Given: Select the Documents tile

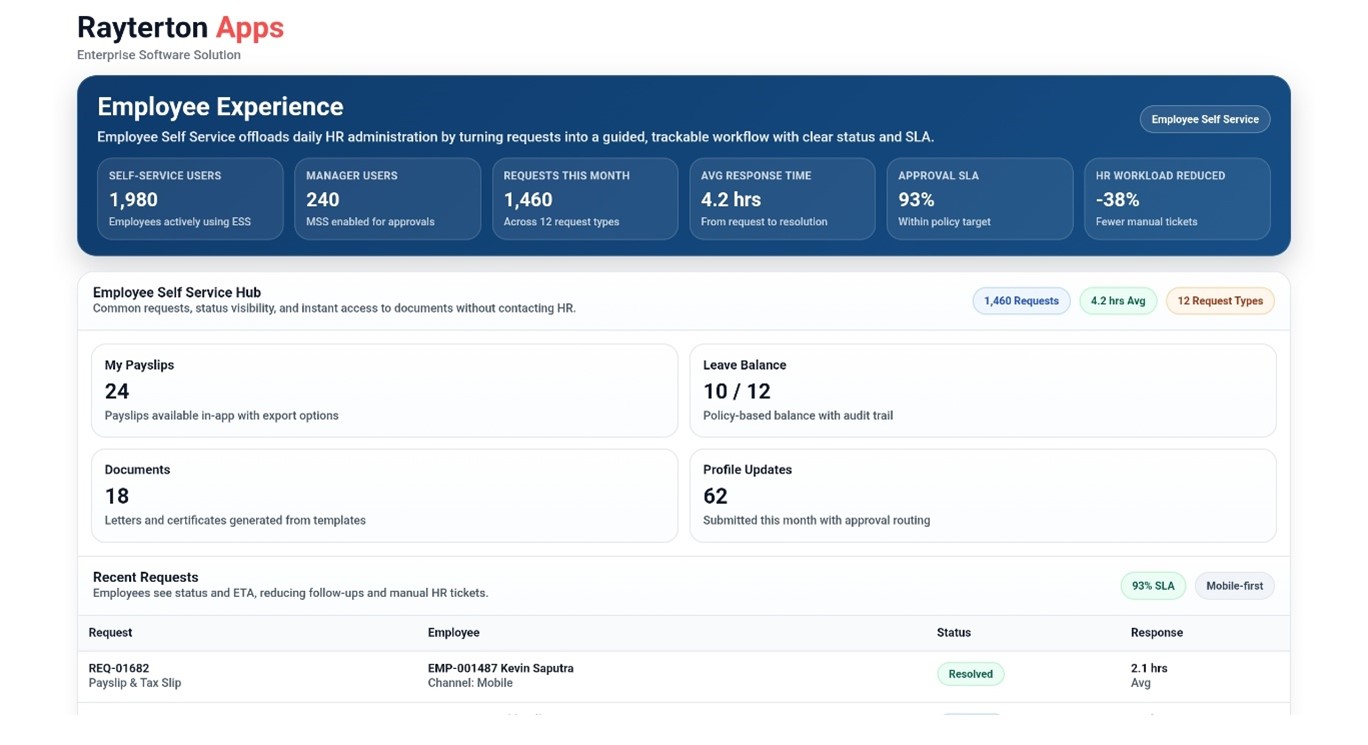Looking at the screenshot, I should point(384,495).
